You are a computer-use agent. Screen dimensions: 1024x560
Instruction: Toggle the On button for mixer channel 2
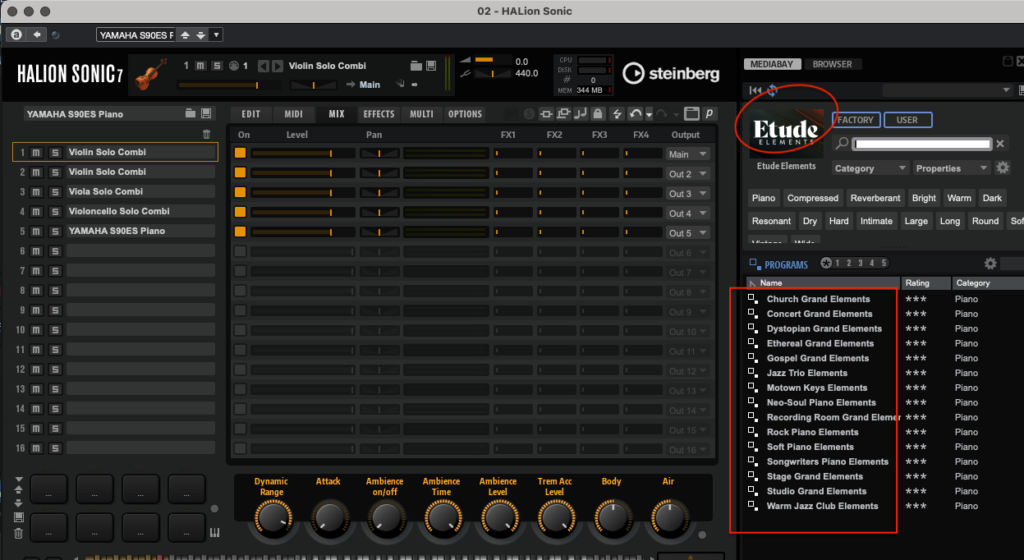(x=240, y=173)
